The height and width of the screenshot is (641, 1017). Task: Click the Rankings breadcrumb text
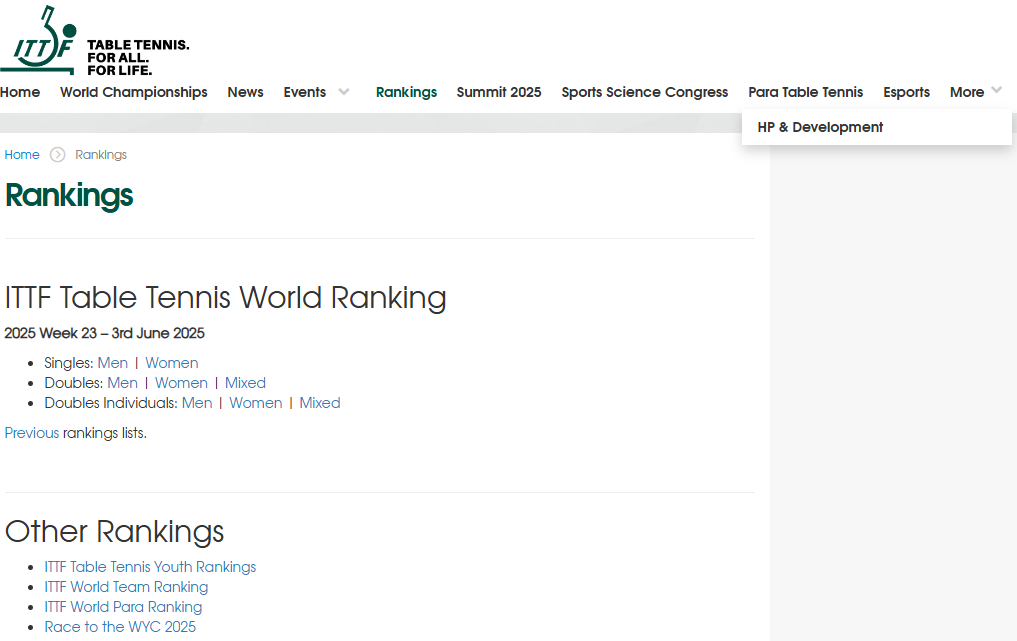pyautogui.click(x=101, y=154)
